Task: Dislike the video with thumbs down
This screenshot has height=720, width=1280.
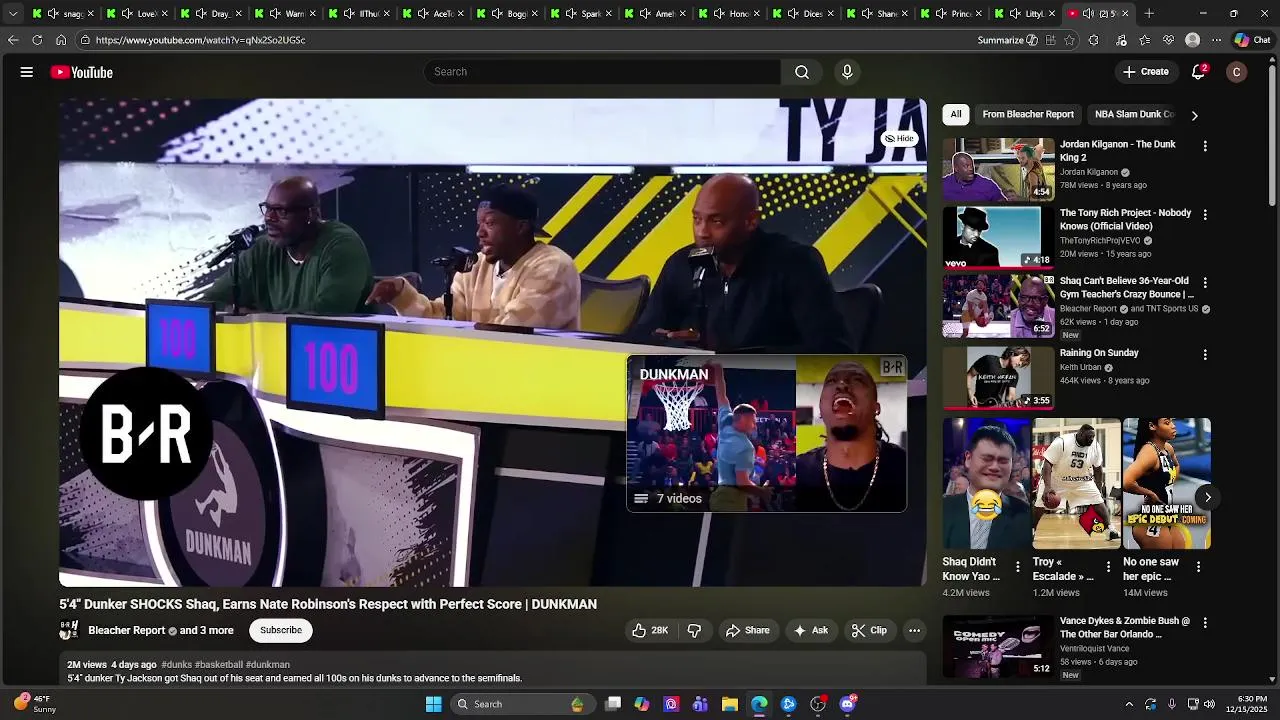Action: [694, 630]
